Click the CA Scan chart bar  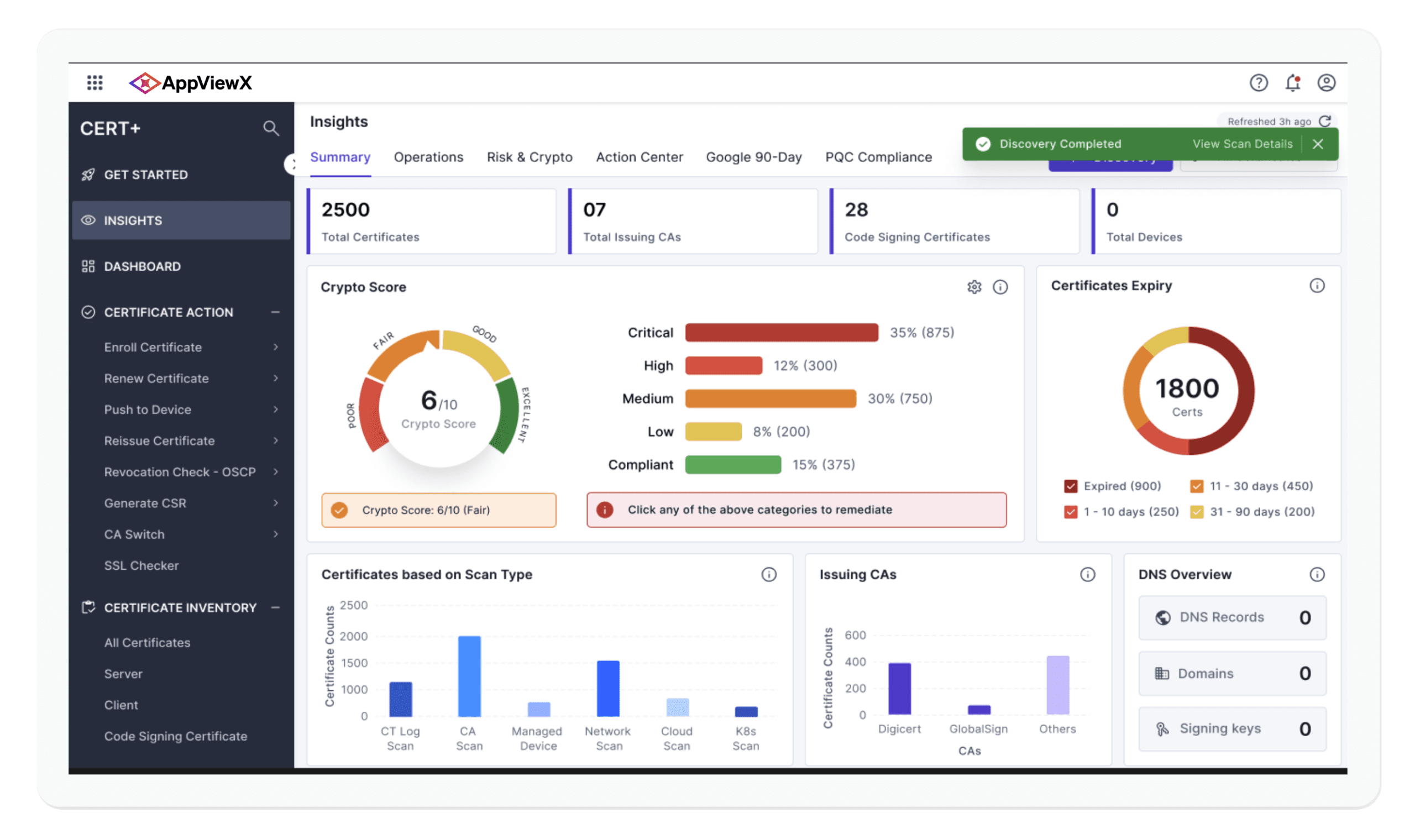[x=469, y=676]
